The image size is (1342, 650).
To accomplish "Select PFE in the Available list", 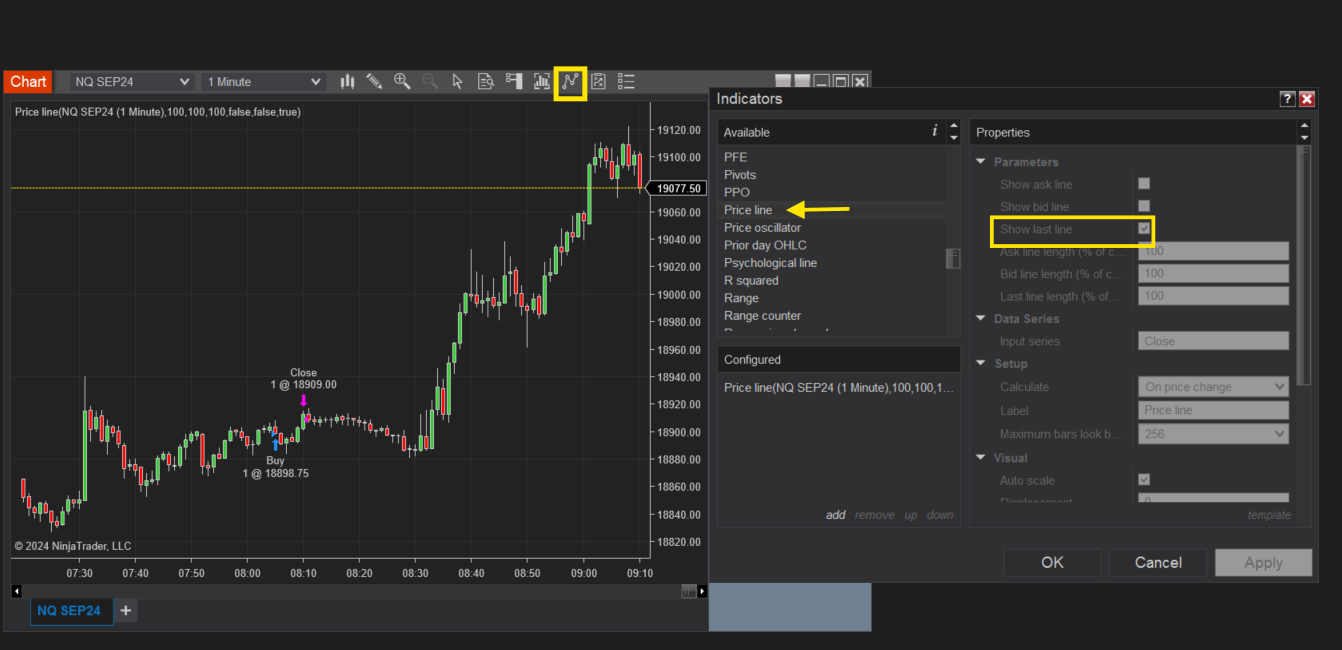I will [736, 157].
